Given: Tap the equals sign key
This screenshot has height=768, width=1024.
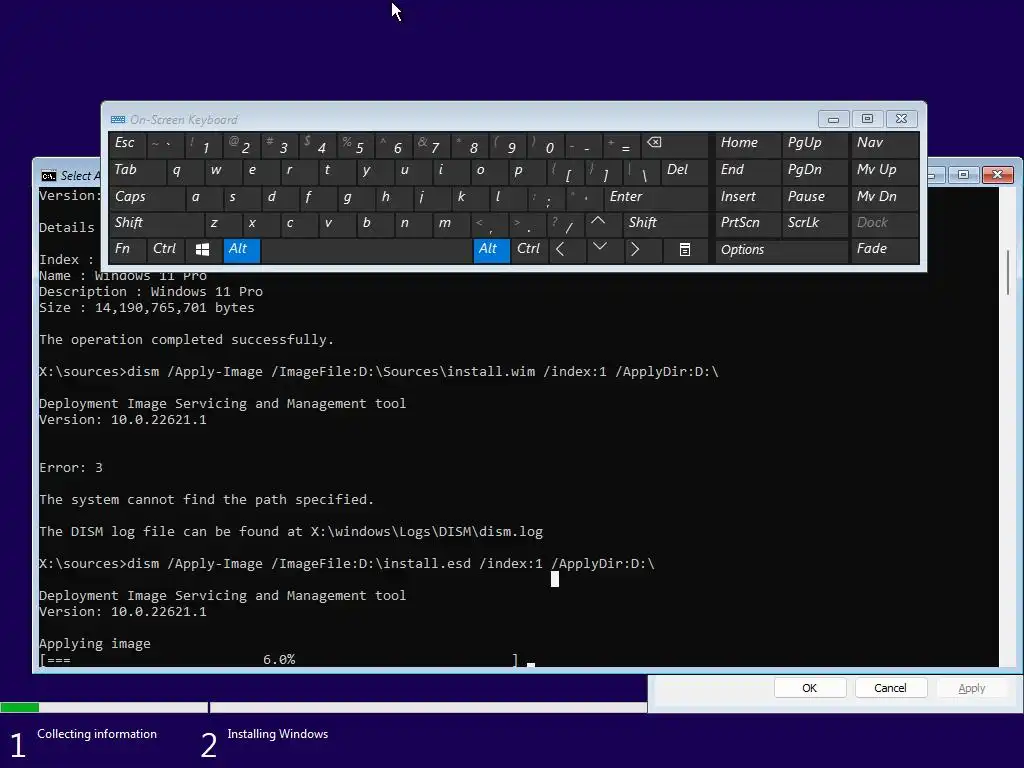Looking at the screenshot, I should (x=622, y=145).
